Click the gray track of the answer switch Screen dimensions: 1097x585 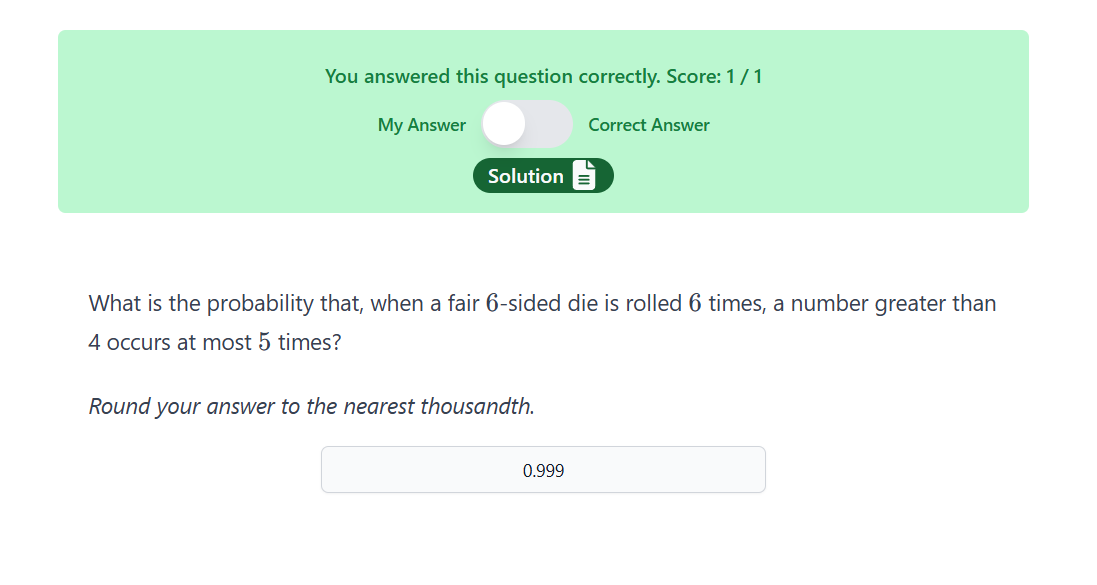pos(549,125)
